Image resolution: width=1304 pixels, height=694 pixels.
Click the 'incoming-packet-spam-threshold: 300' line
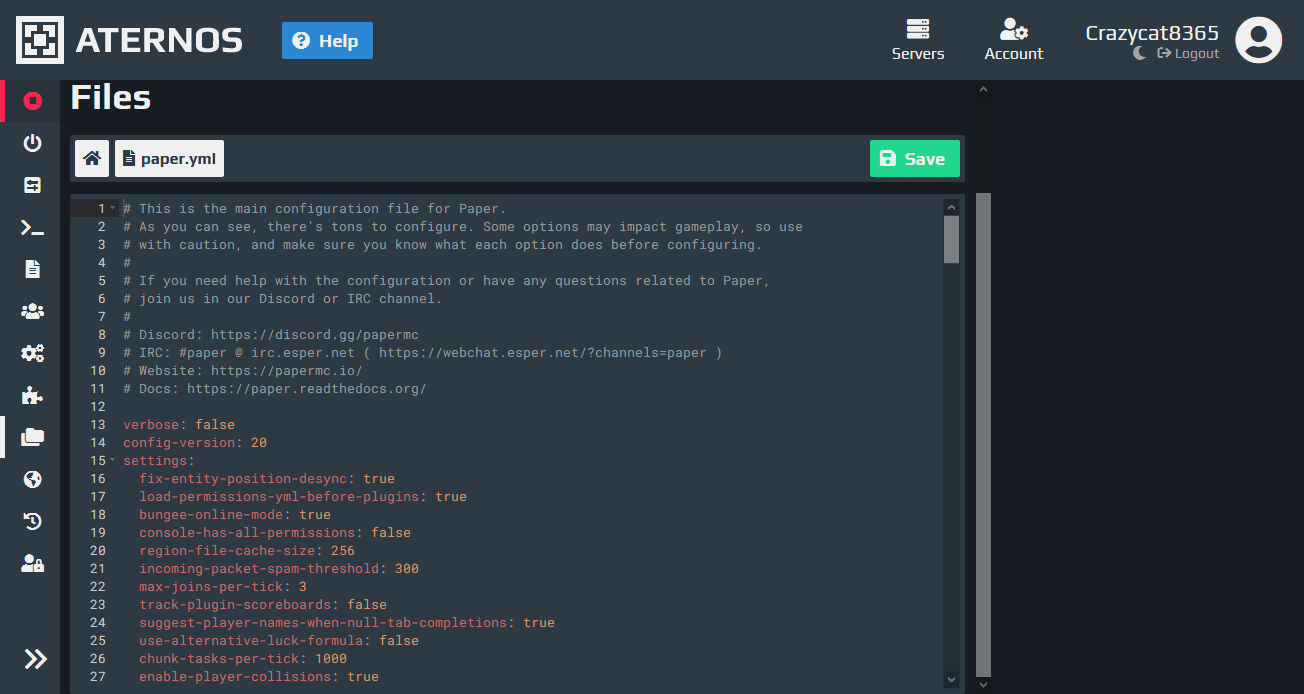point(279,568)
